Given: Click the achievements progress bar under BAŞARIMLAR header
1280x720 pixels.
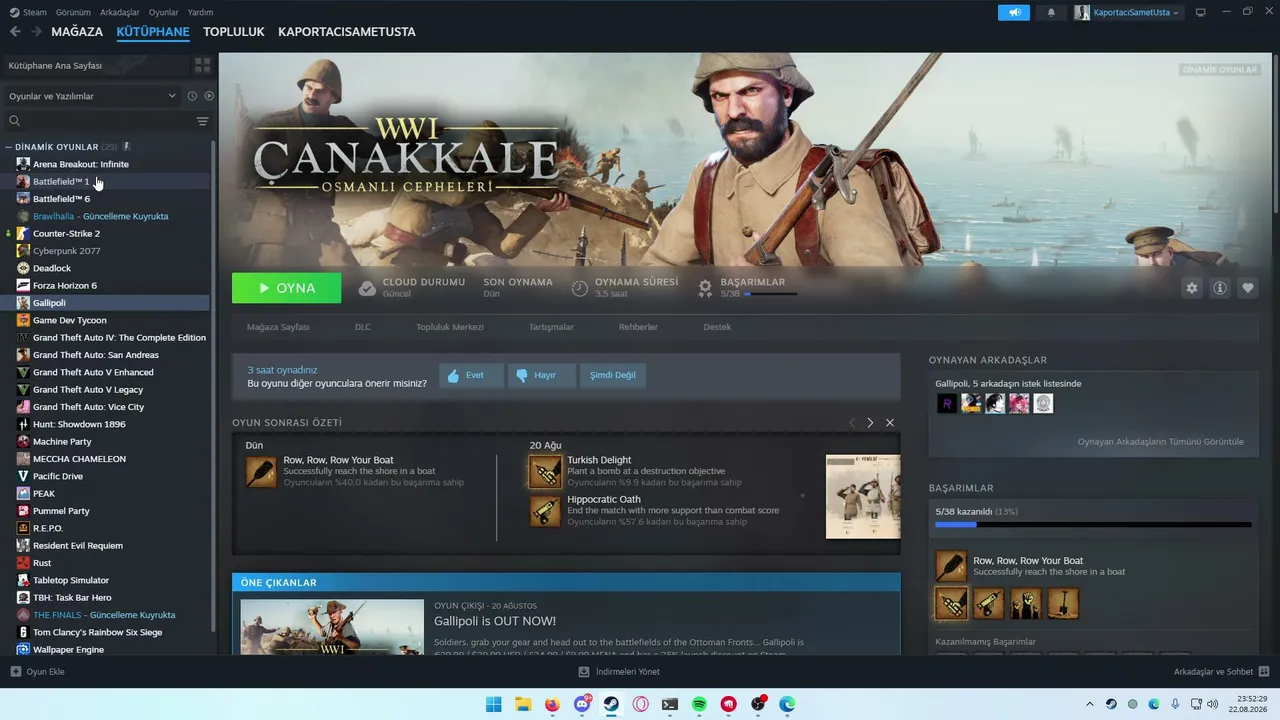Looking at the screenshot, I should tap(771, 294).
